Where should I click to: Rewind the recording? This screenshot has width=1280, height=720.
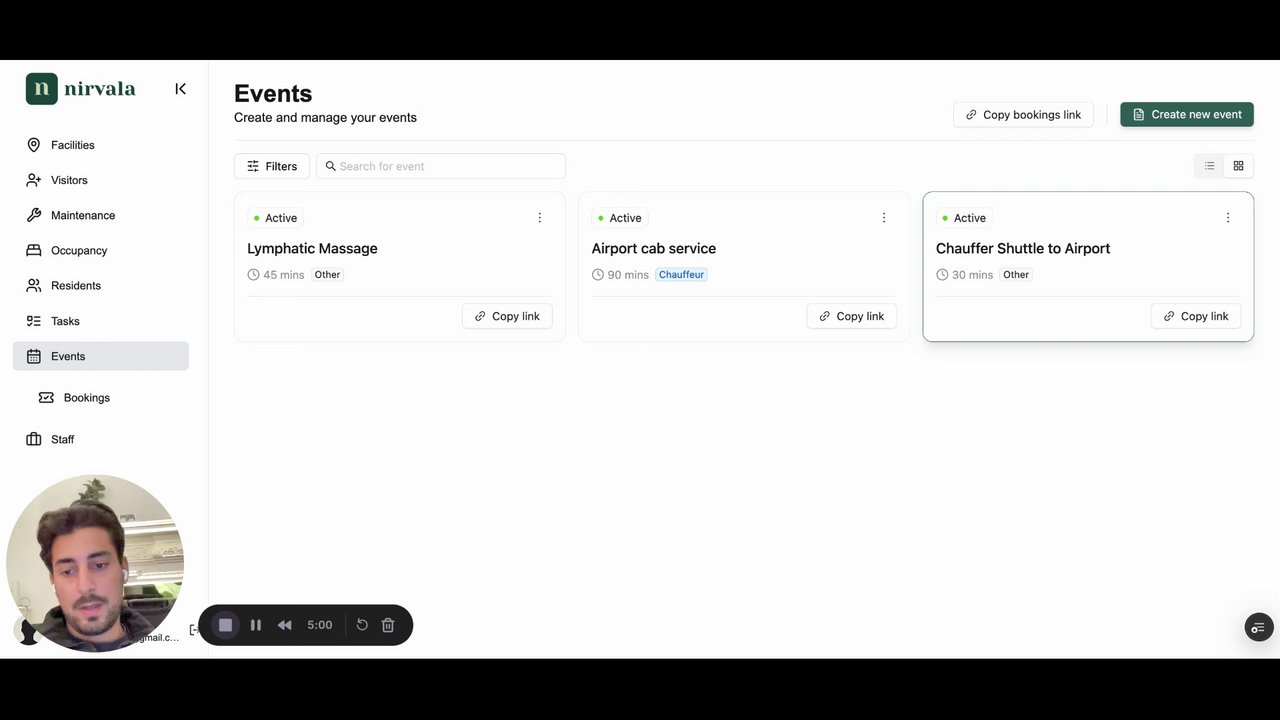click(285, 625)
